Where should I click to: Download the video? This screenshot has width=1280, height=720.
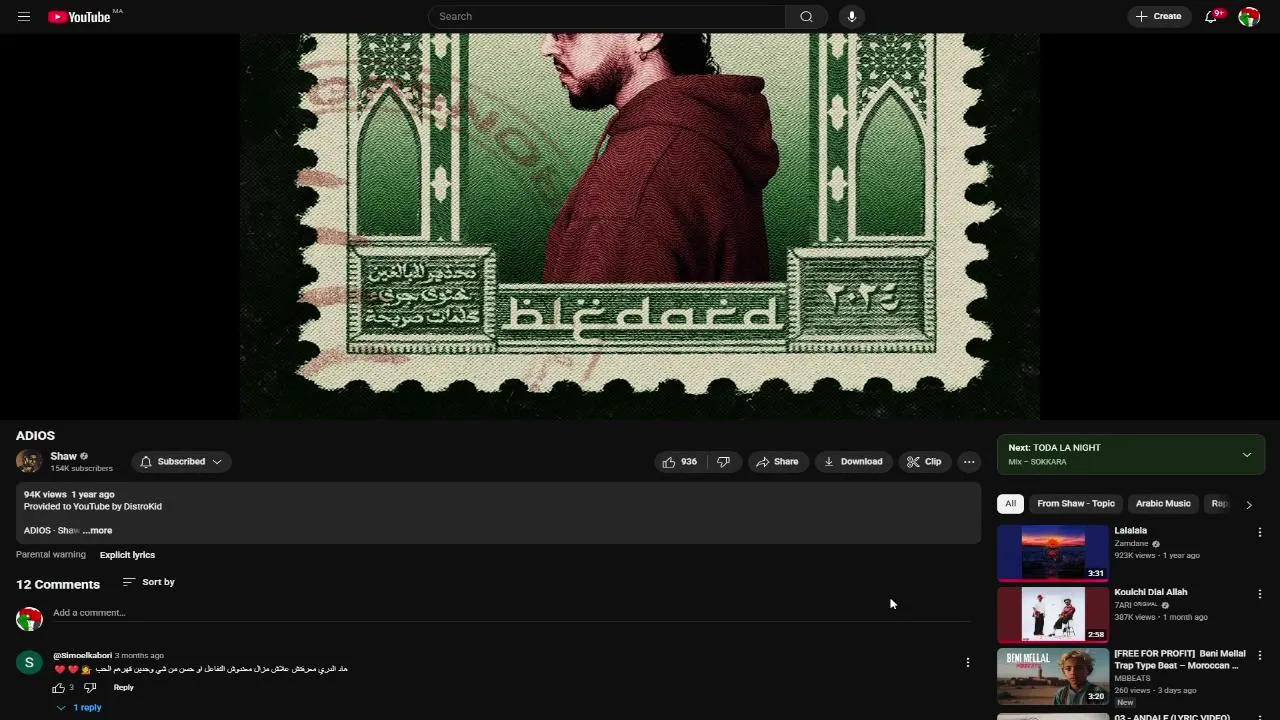pos(853,462)
